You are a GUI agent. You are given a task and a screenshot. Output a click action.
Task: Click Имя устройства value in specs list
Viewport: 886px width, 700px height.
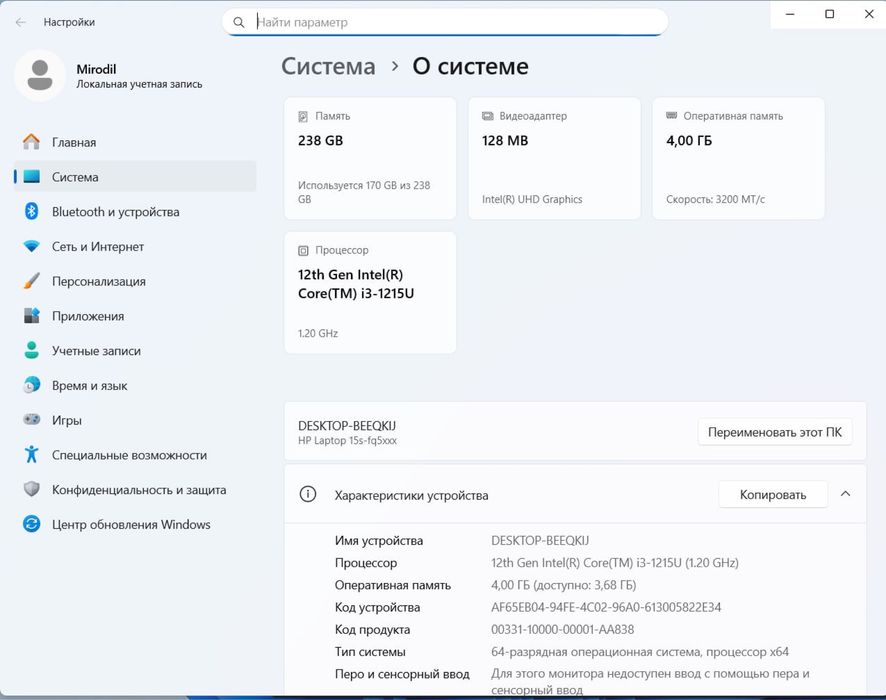(x=540, y=541)
